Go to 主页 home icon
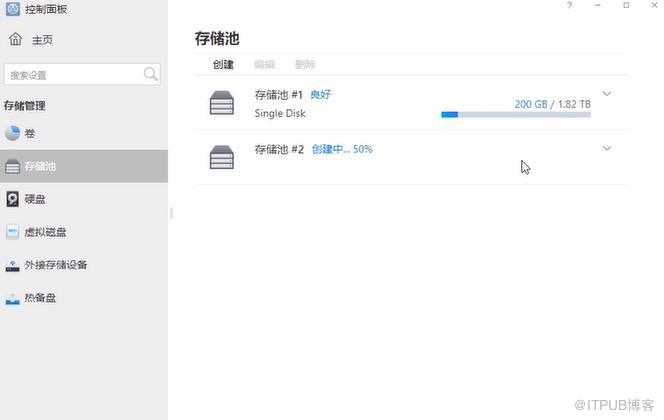The image size is (664, 420). (16, 39)
